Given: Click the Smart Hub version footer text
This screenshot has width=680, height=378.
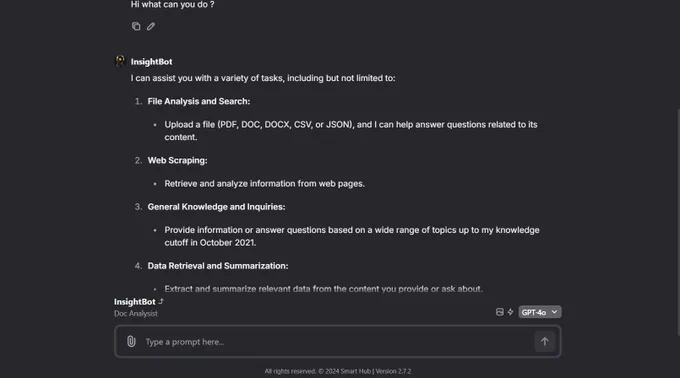Looking at the screenshot, I should 338,371.
